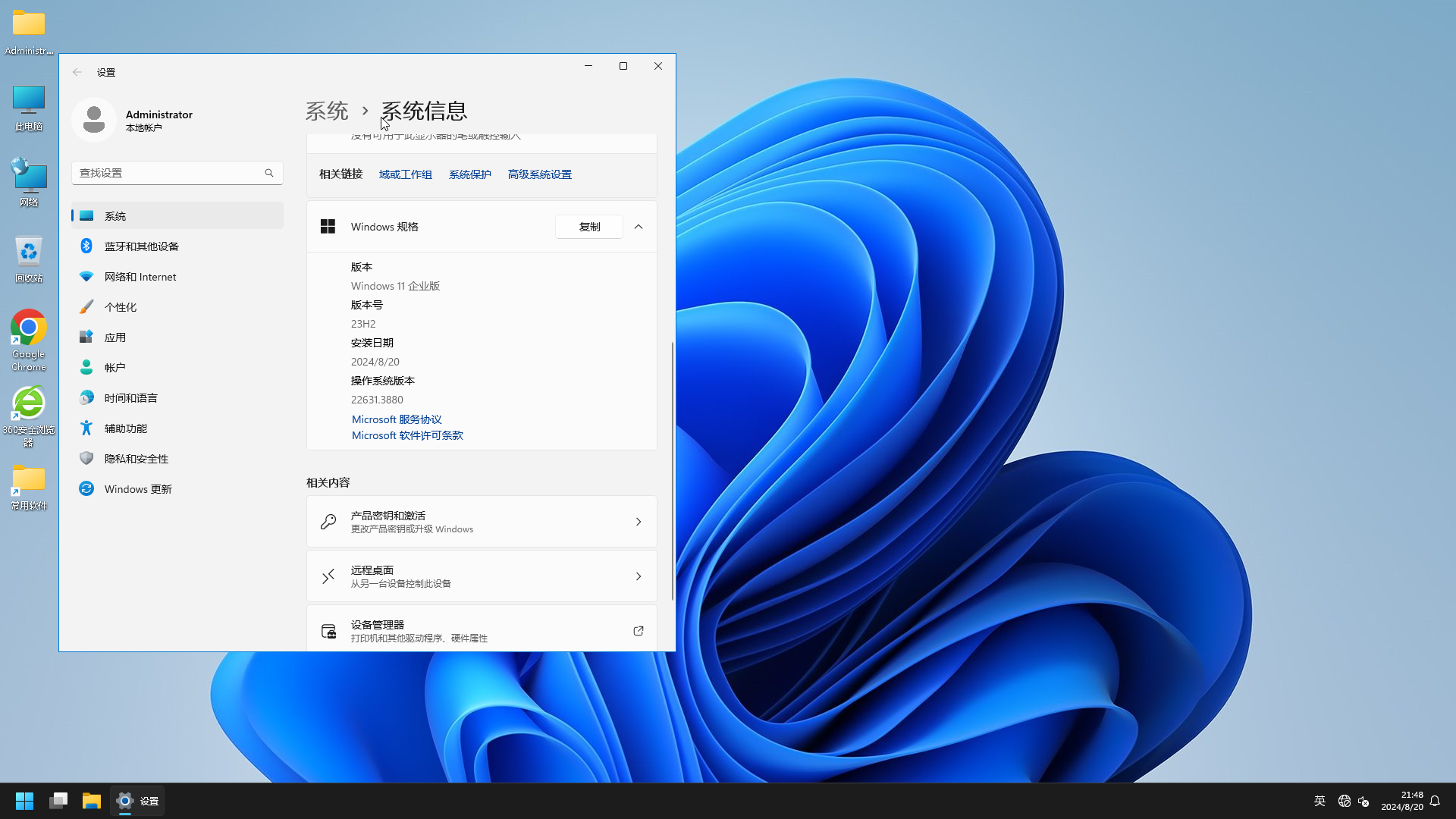Open 隐私和安全性 settings

[177, 459]
